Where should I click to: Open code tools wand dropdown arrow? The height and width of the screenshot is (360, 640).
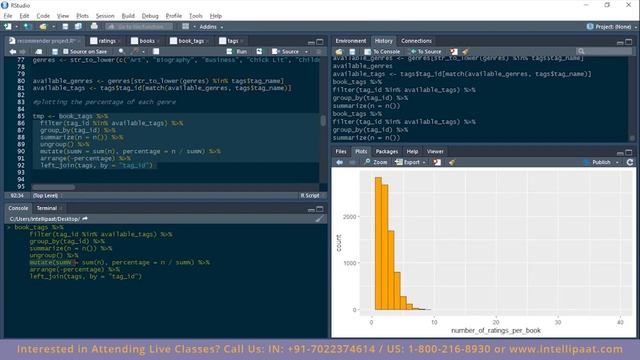(x=143, y=52)
